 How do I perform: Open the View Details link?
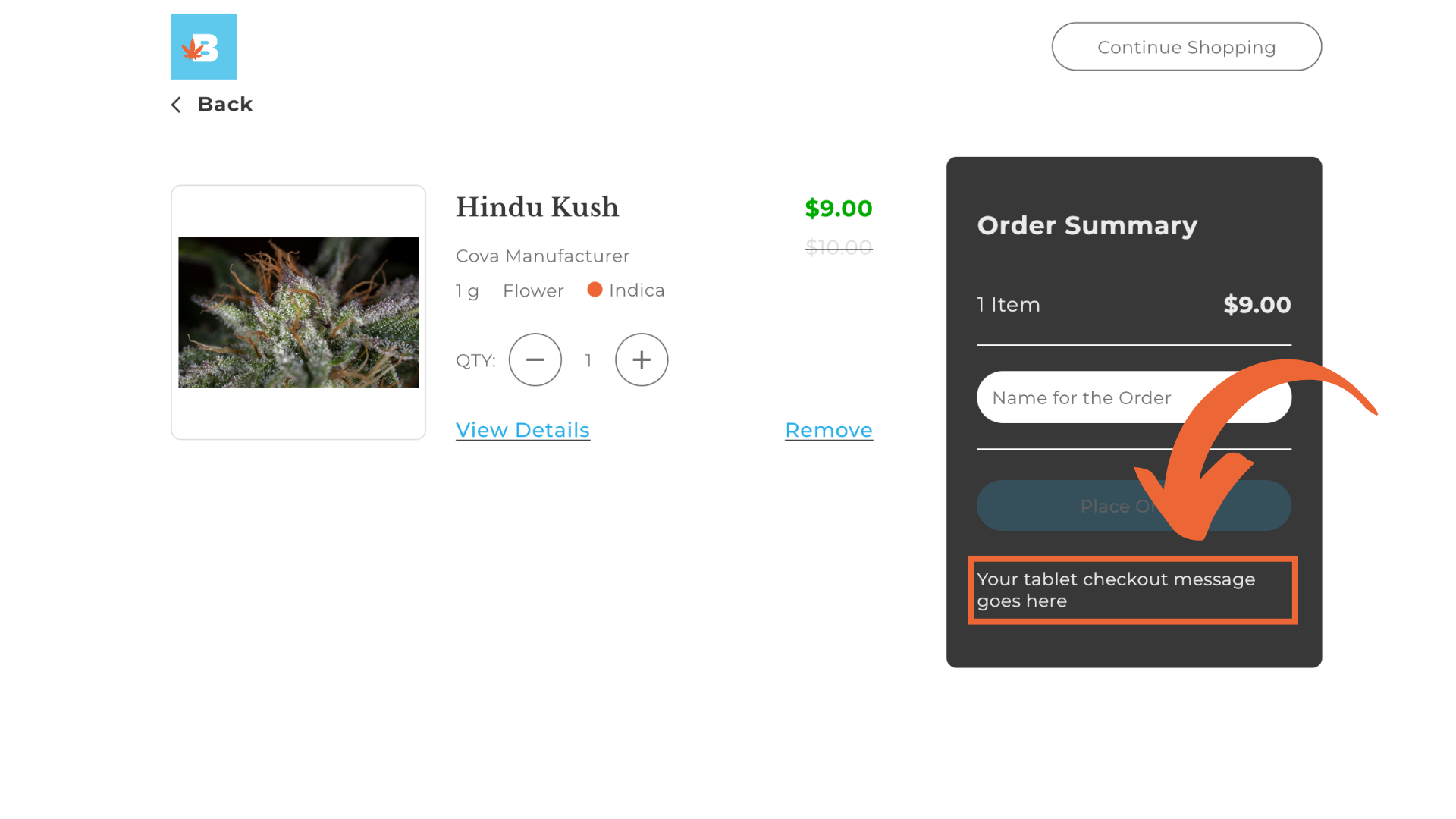[522, 430]
